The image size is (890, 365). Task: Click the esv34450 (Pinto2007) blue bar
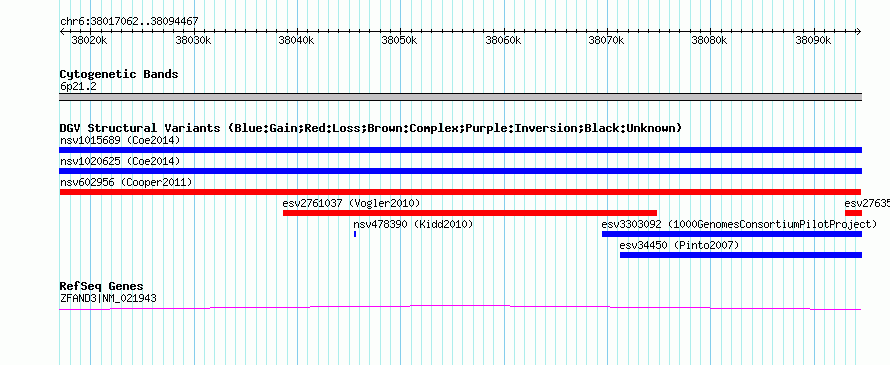(741, 255)
